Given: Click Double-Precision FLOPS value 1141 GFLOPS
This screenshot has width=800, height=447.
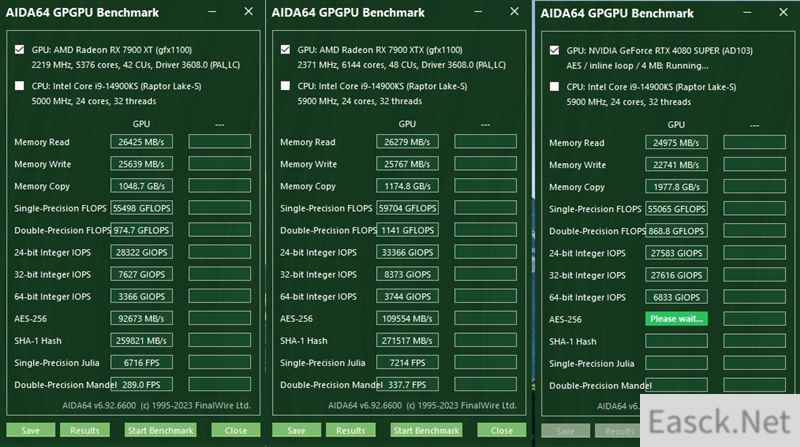Looking at the screenshot, I should pos(407,230).
